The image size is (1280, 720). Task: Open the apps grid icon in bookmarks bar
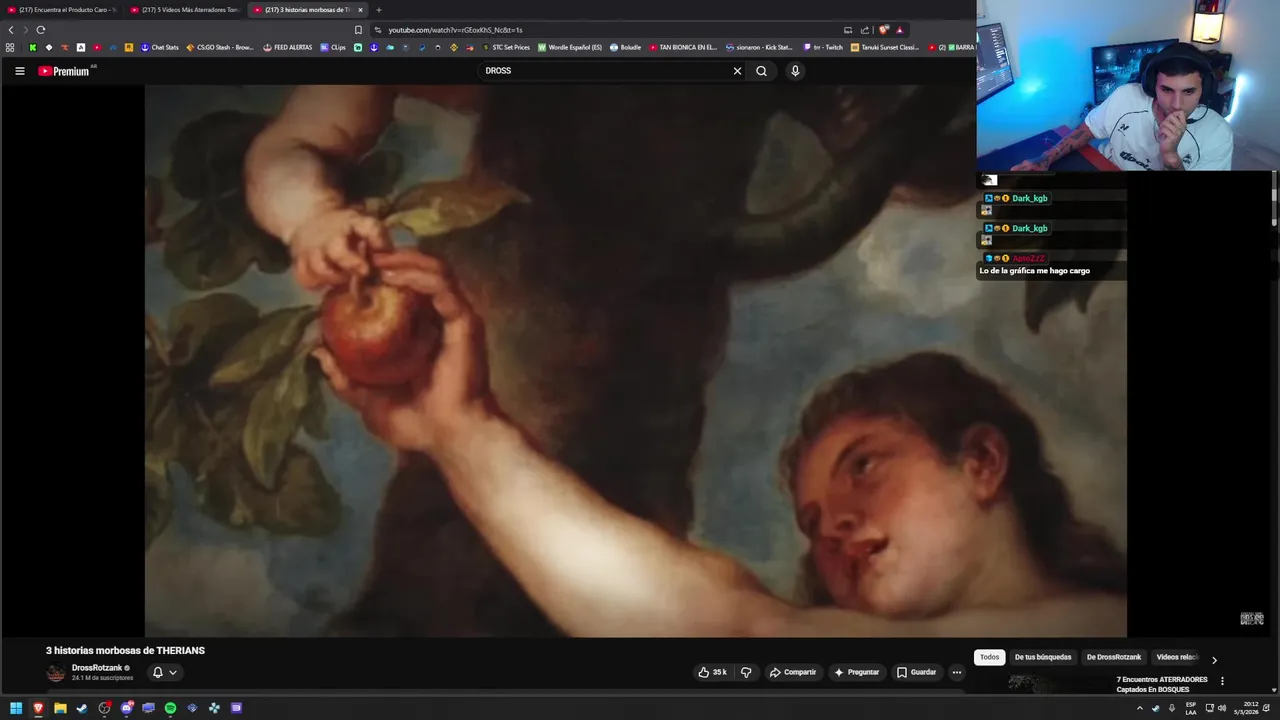[x=10, y=47]
